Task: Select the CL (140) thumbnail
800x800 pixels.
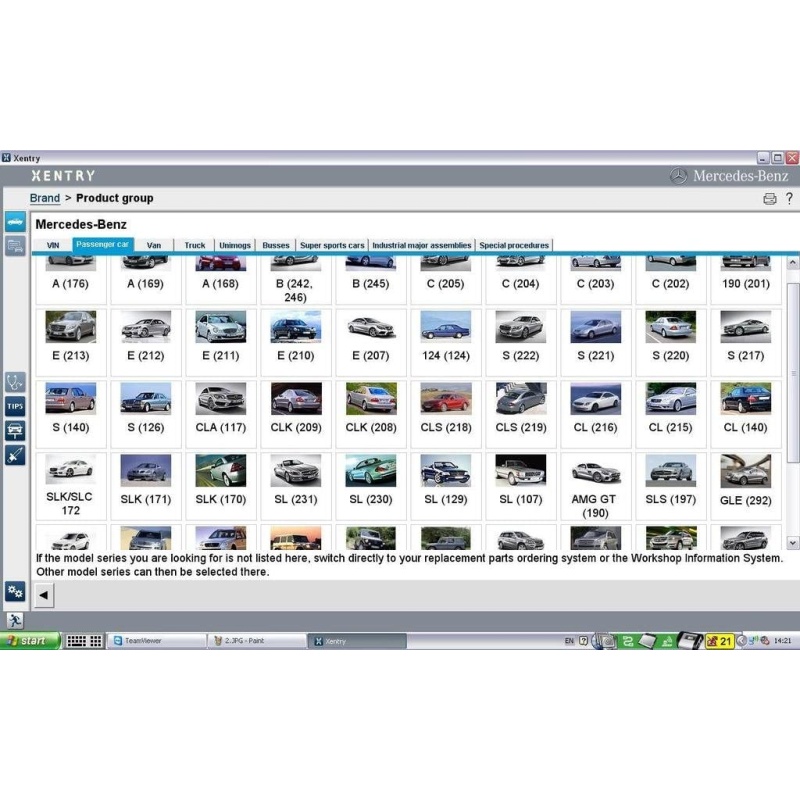Action: [x=746, y=398]
